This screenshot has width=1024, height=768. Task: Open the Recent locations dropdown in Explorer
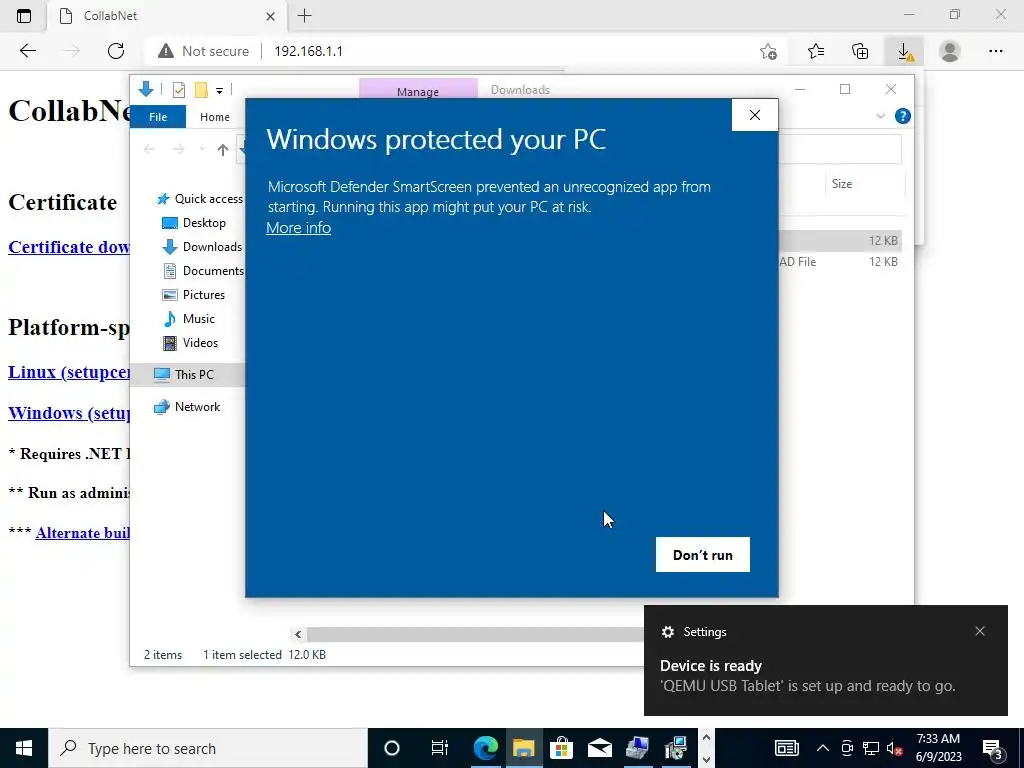pos(202,150)
